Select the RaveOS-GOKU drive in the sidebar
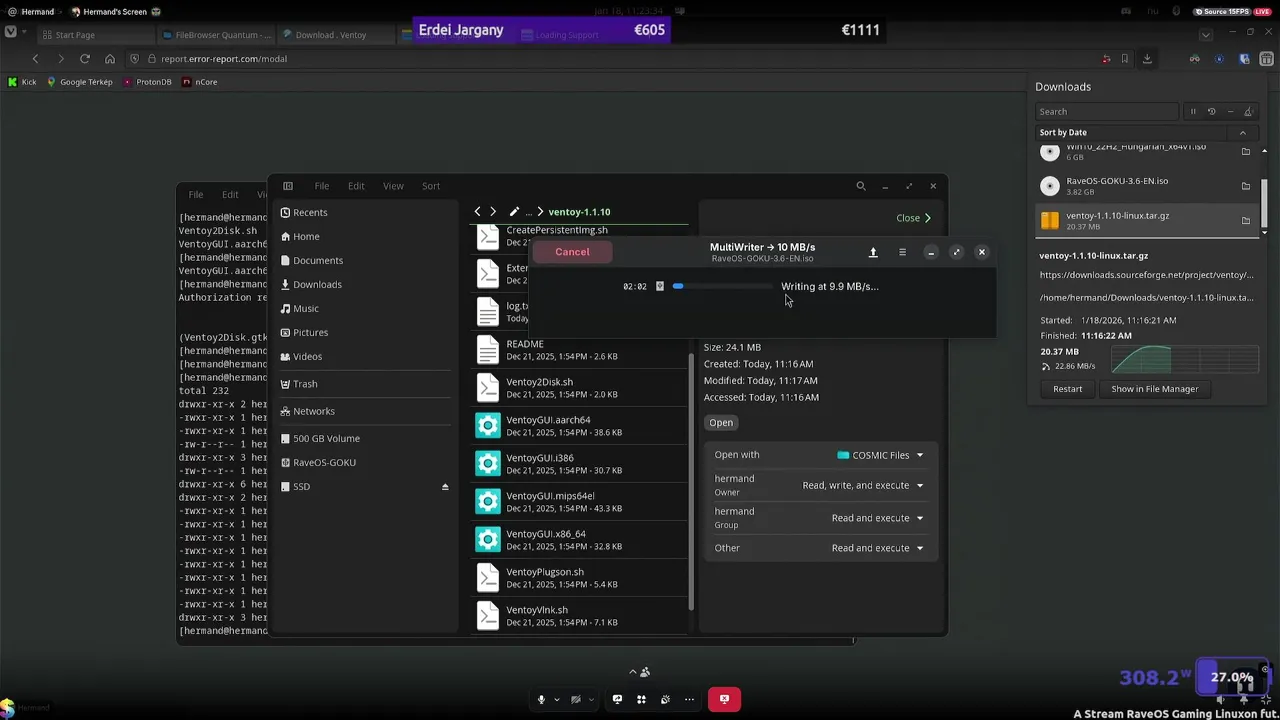Viewport: 1280px width, 720px height. coord(363,462)
